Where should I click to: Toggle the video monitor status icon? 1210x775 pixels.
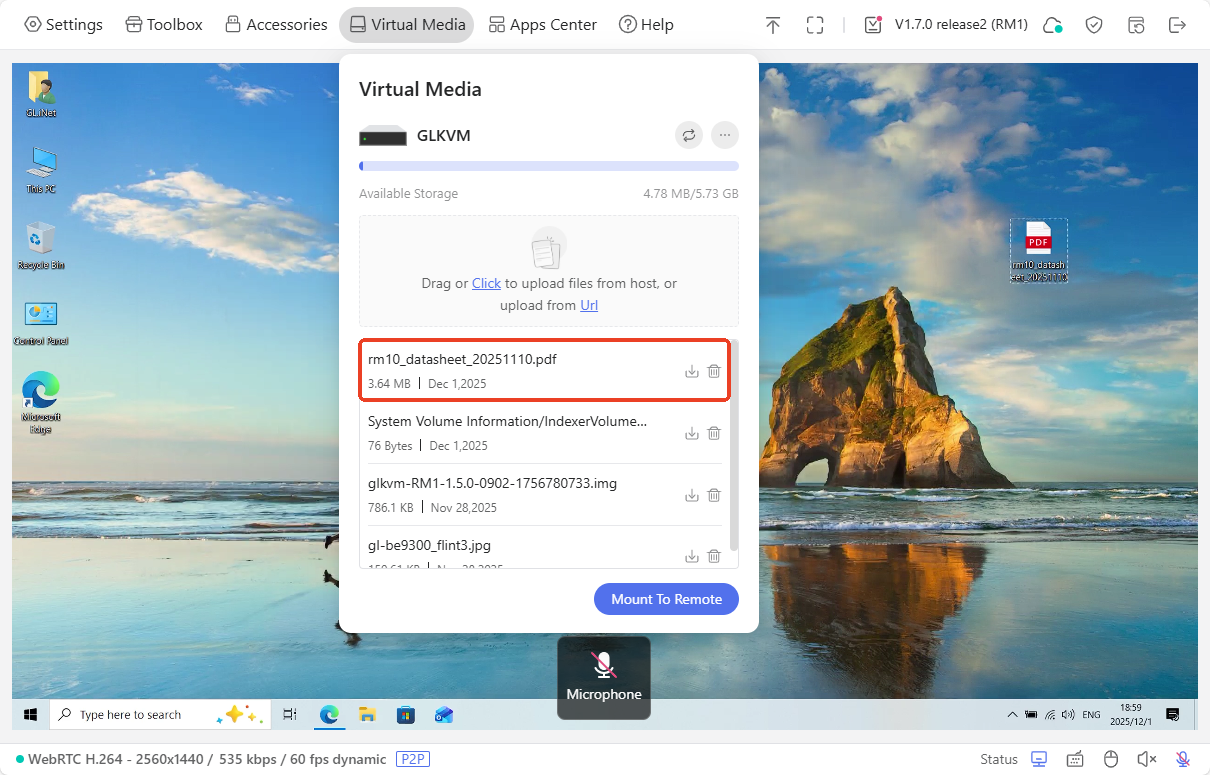coord(1040,759)
